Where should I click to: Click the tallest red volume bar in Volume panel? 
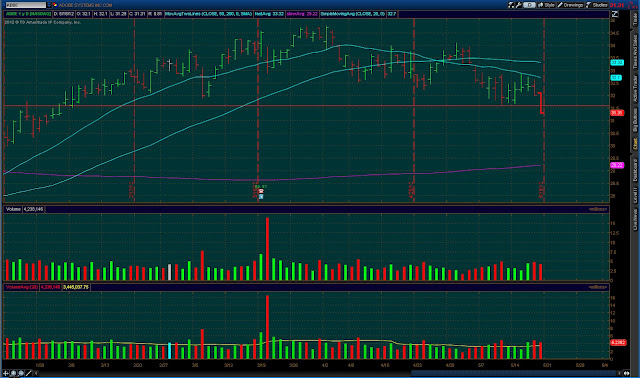click(267, 249)
